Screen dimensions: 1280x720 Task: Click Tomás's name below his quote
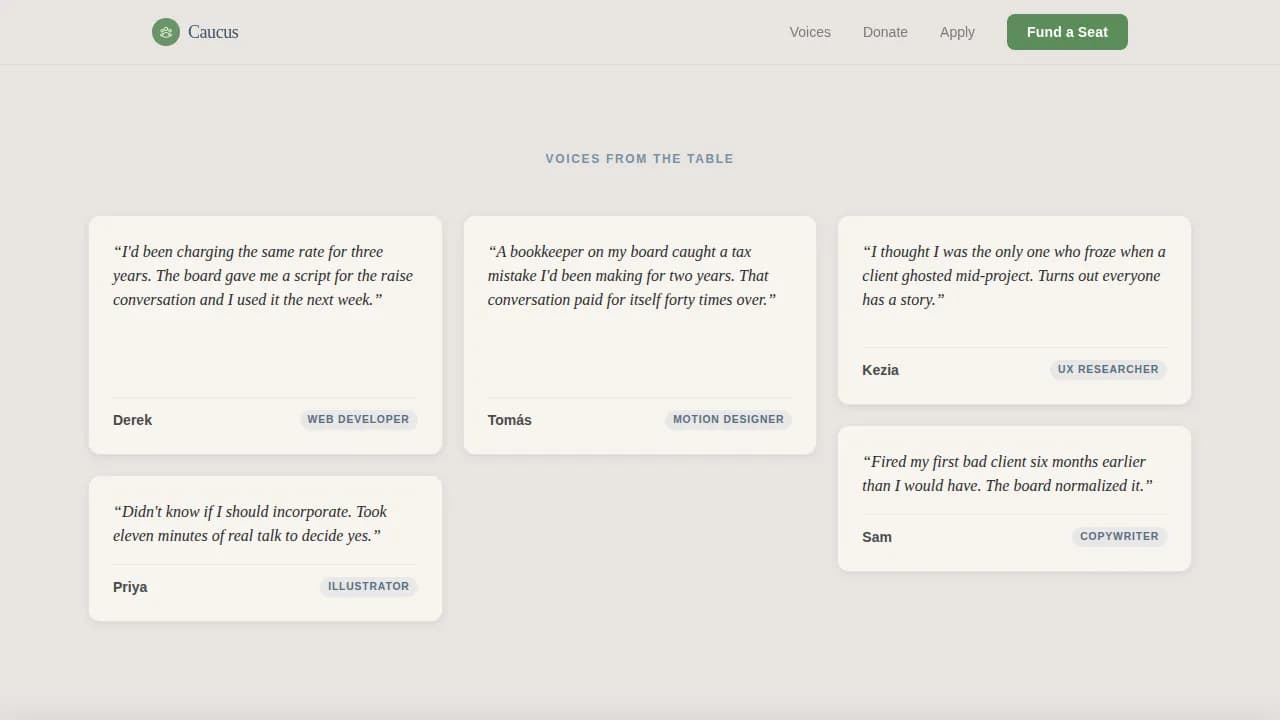click(x=510, y=420)
